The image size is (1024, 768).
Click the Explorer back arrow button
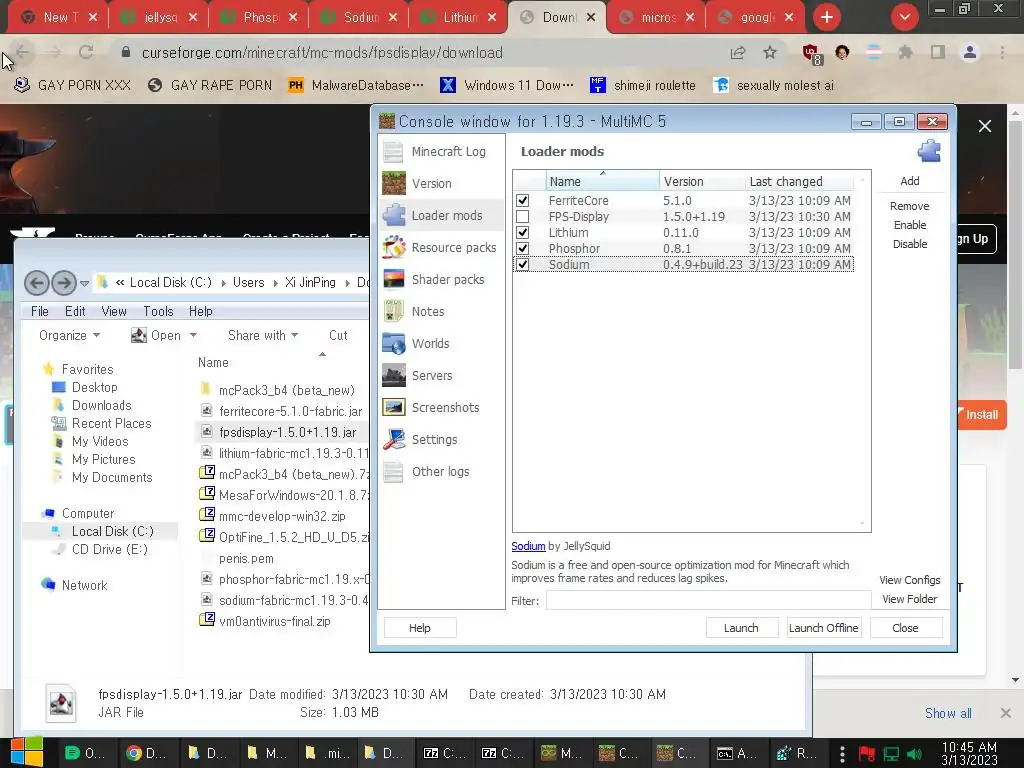pos(37,283)
